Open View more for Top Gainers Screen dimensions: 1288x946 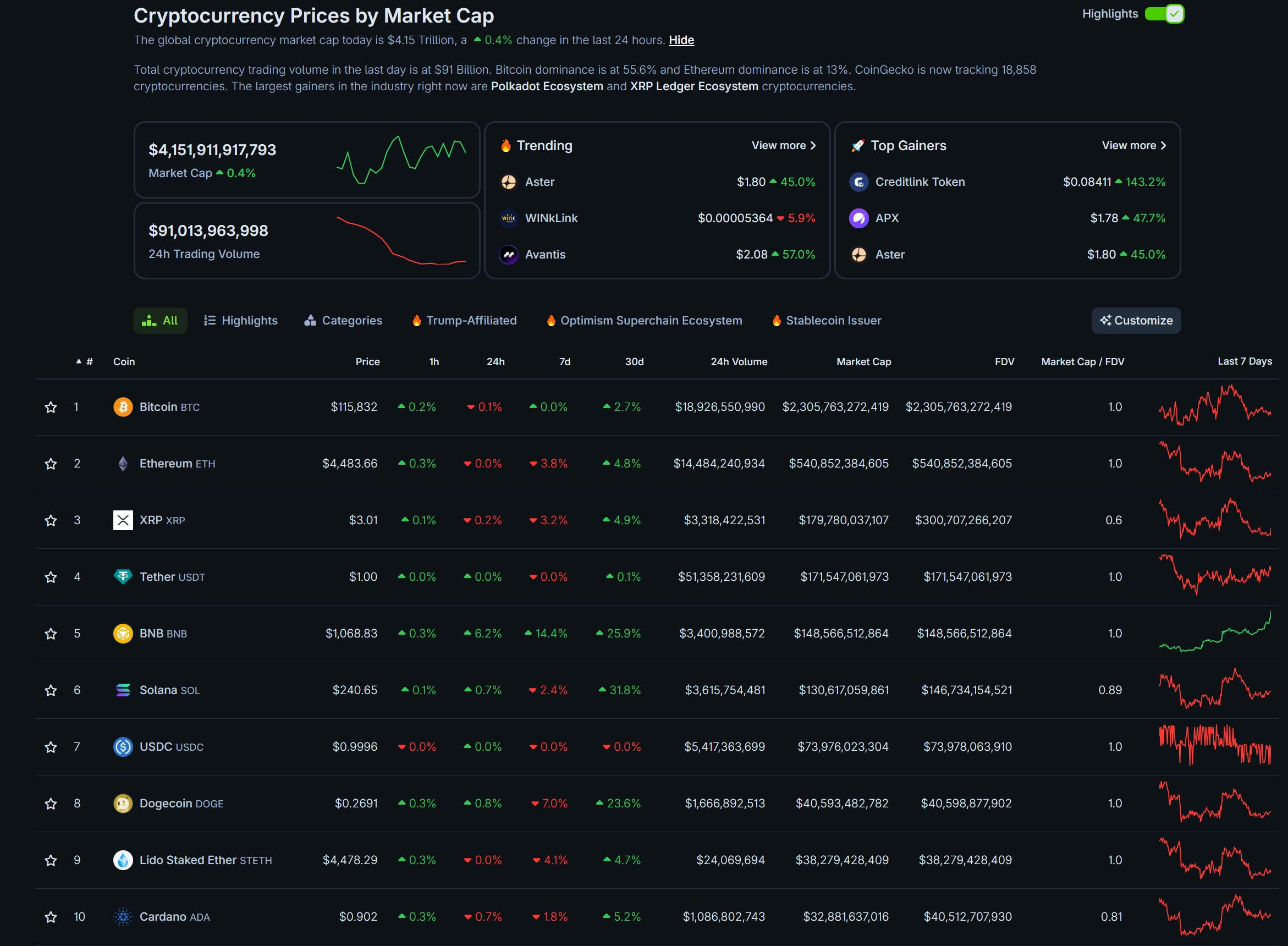pyautogui.click(x=1133, y=145)
